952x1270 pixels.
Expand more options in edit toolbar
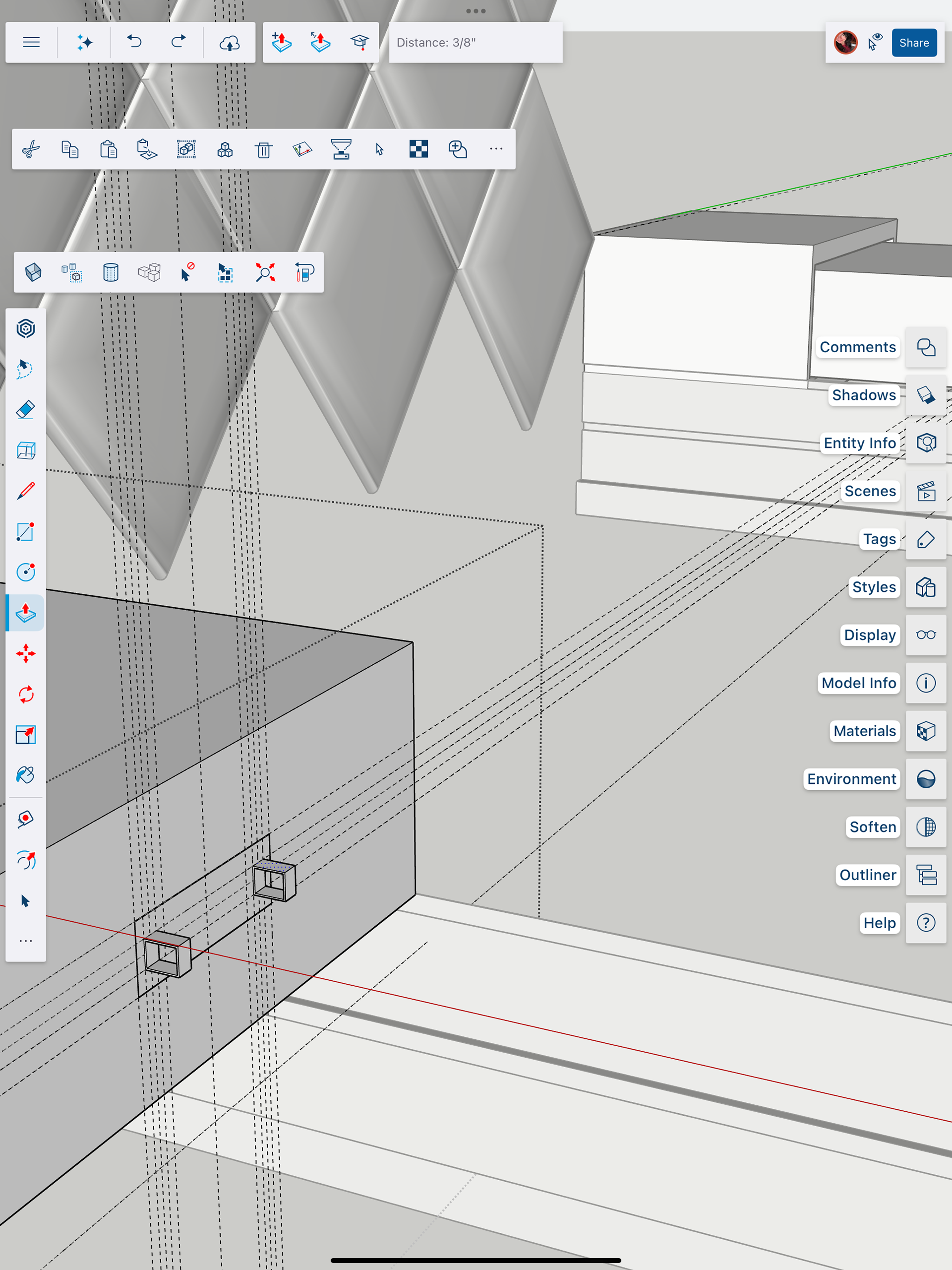[x=496, y=149]
